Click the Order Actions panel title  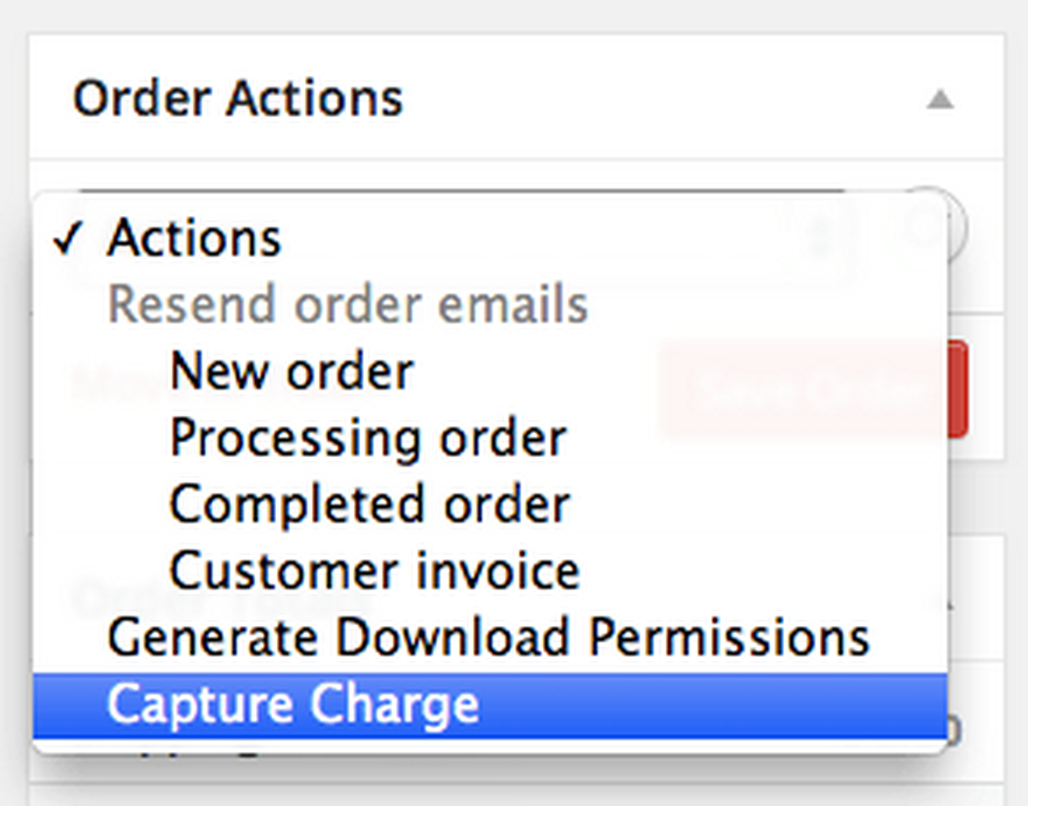click(x=238, y=99)
